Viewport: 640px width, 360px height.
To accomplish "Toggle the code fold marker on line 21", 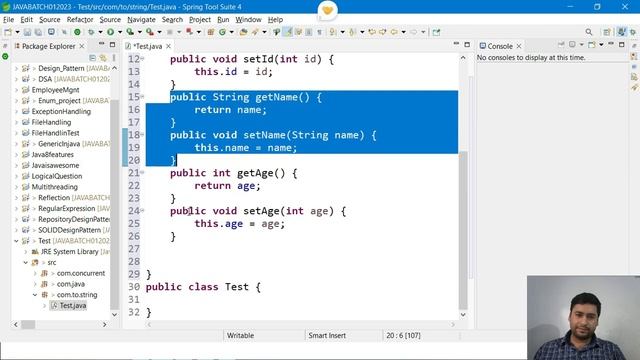I will (x=142, y=173).
